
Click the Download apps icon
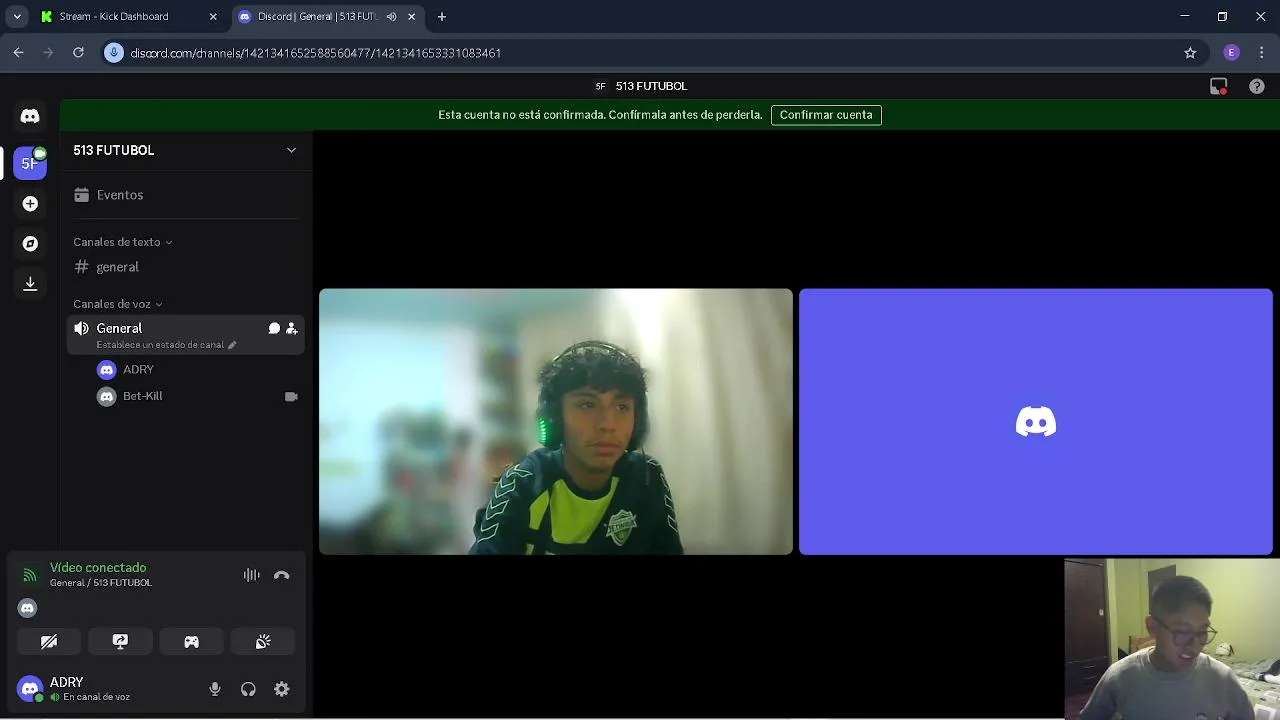click(x=30, y=284)
